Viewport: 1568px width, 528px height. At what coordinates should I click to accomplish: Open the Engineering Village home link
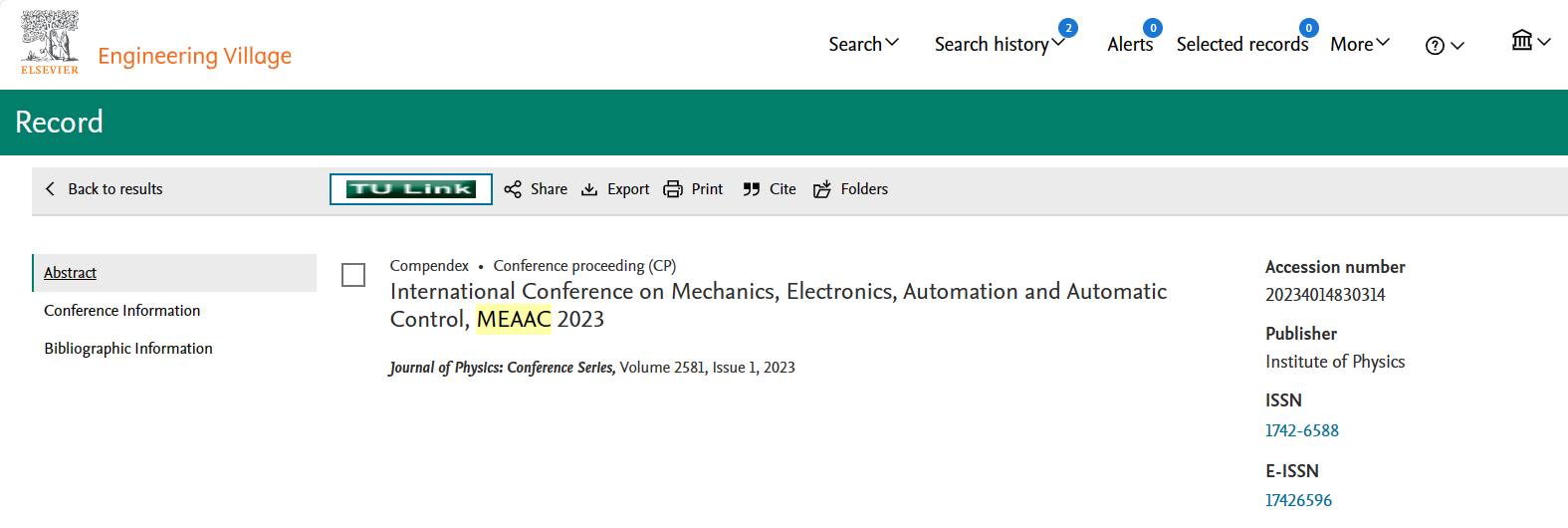(x=195, y=56)
